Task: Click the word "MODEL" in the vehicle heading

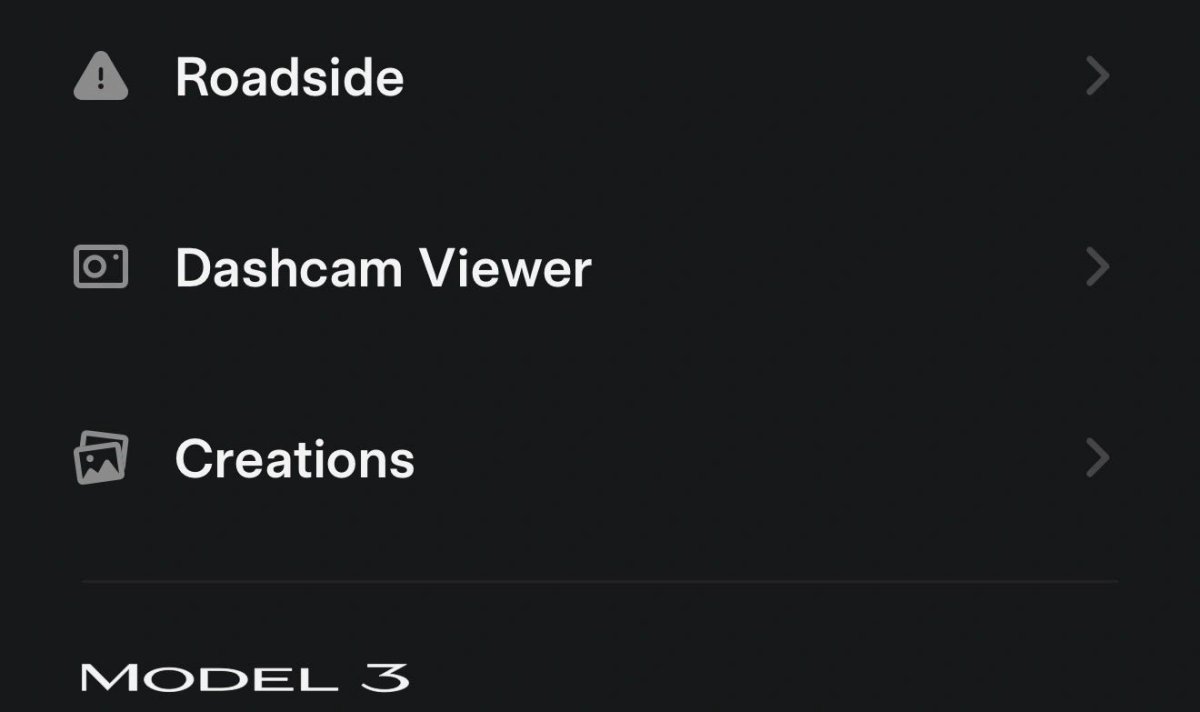Action: pyautogui.click(x=208, y=679)
